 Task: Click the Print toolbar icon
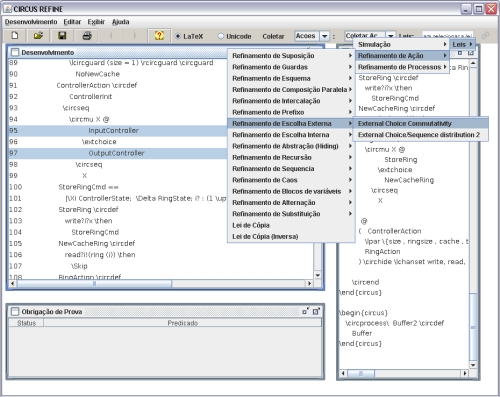pyautogui.click(x=87, y=35)
